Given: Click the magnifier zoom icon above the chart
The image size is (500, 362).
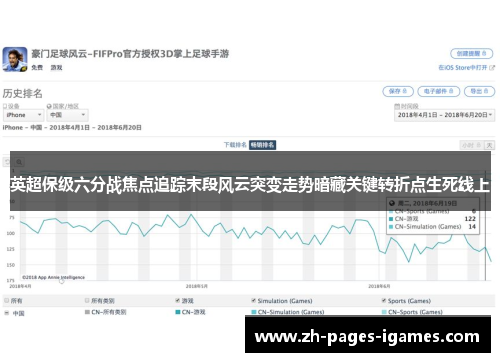Looking at the screenshot, I should point(19,162).
